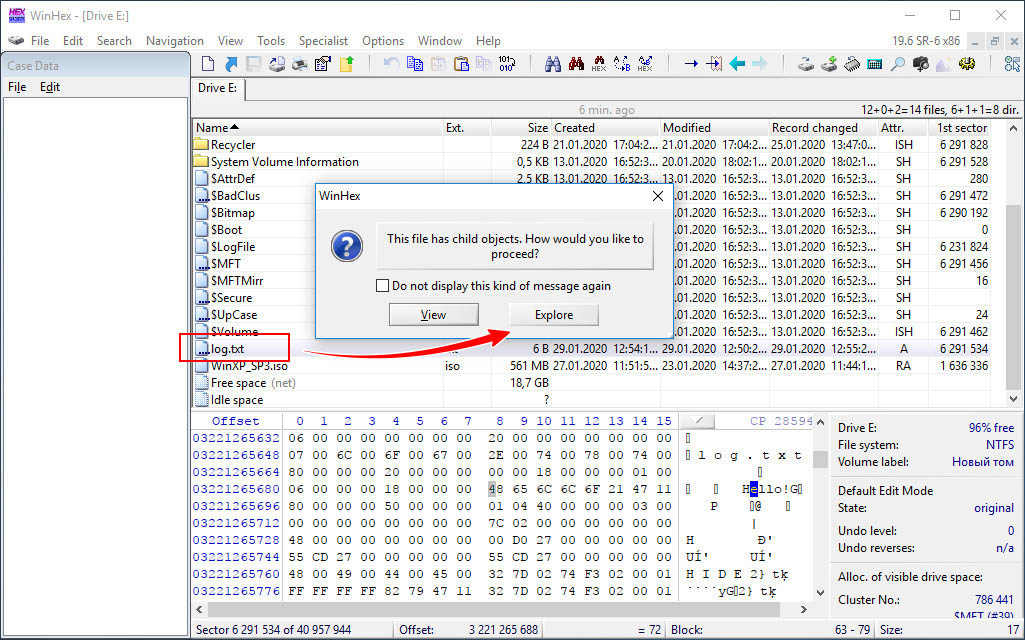Image resolution: width=1025 pixels, height=640 pixels.
Task: Close the WinHex message dialog
Action: [x=658, y=196]
